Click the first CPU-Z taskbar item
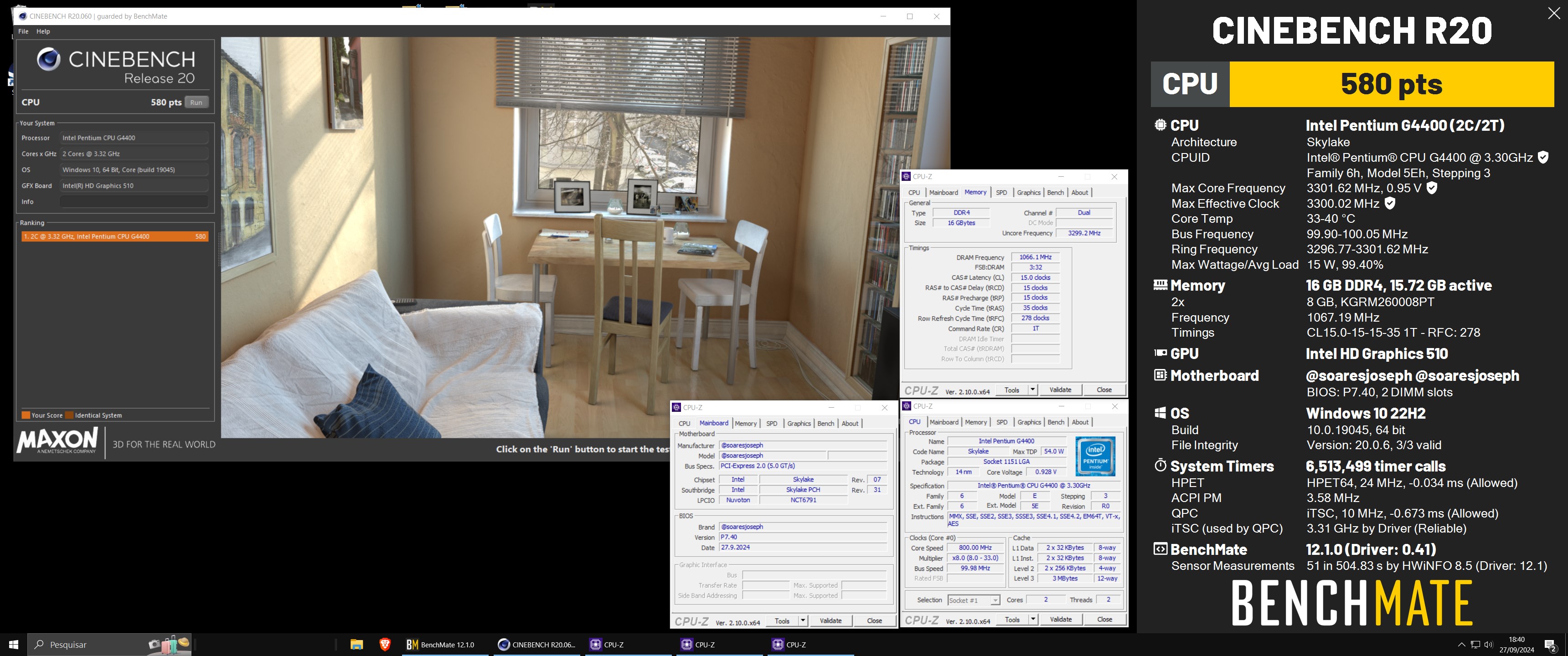The height and width of the screenshot is (656, 1568). tap(628, 645)
